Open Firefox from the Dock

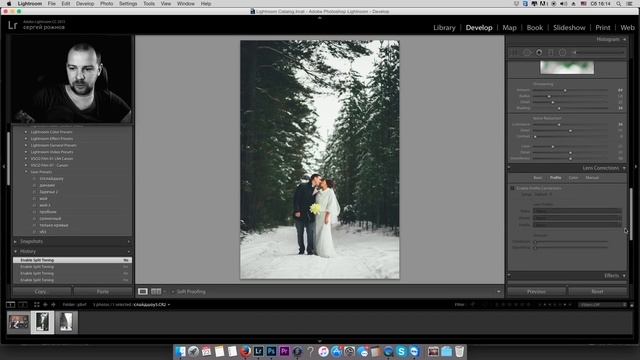(x=245, y=351)
